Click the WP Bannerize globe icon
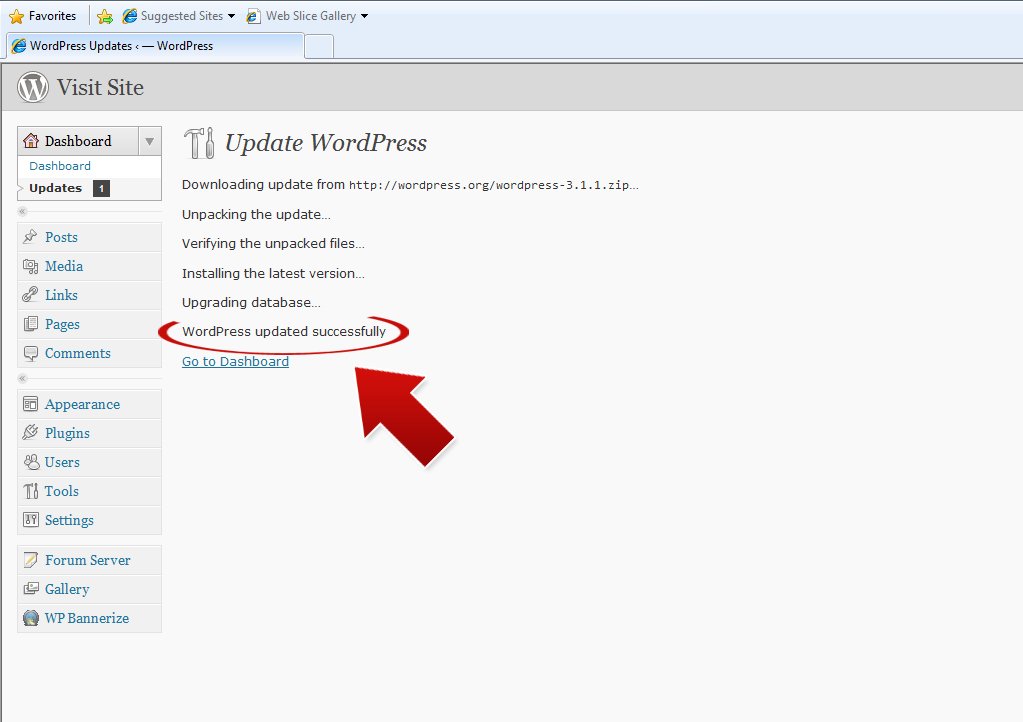Image resolution: width=1023 pixels, height=722 pixels. tap(30, 618)
